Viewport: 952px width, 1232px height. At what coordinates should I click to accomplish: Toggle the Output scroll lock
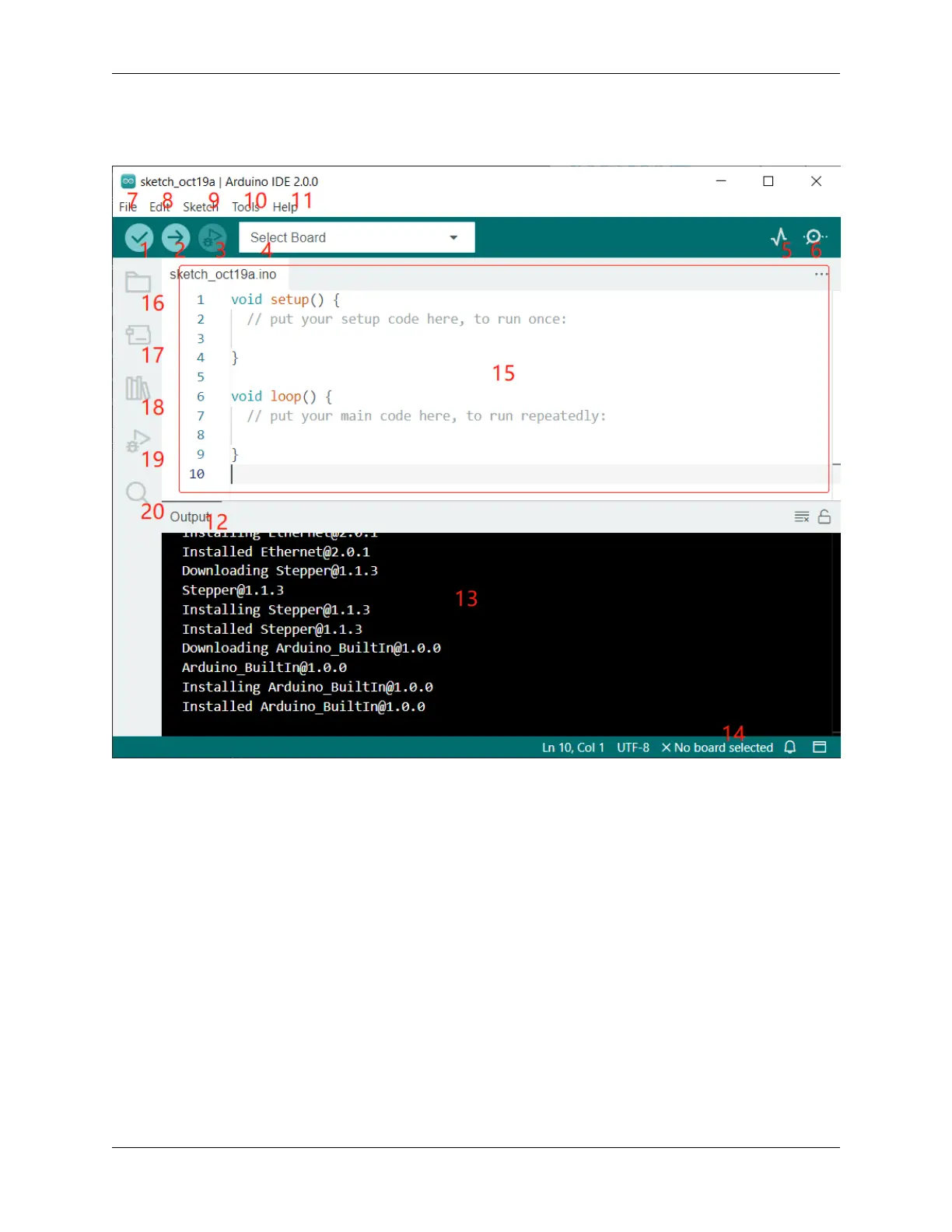(x=824, y=516)
